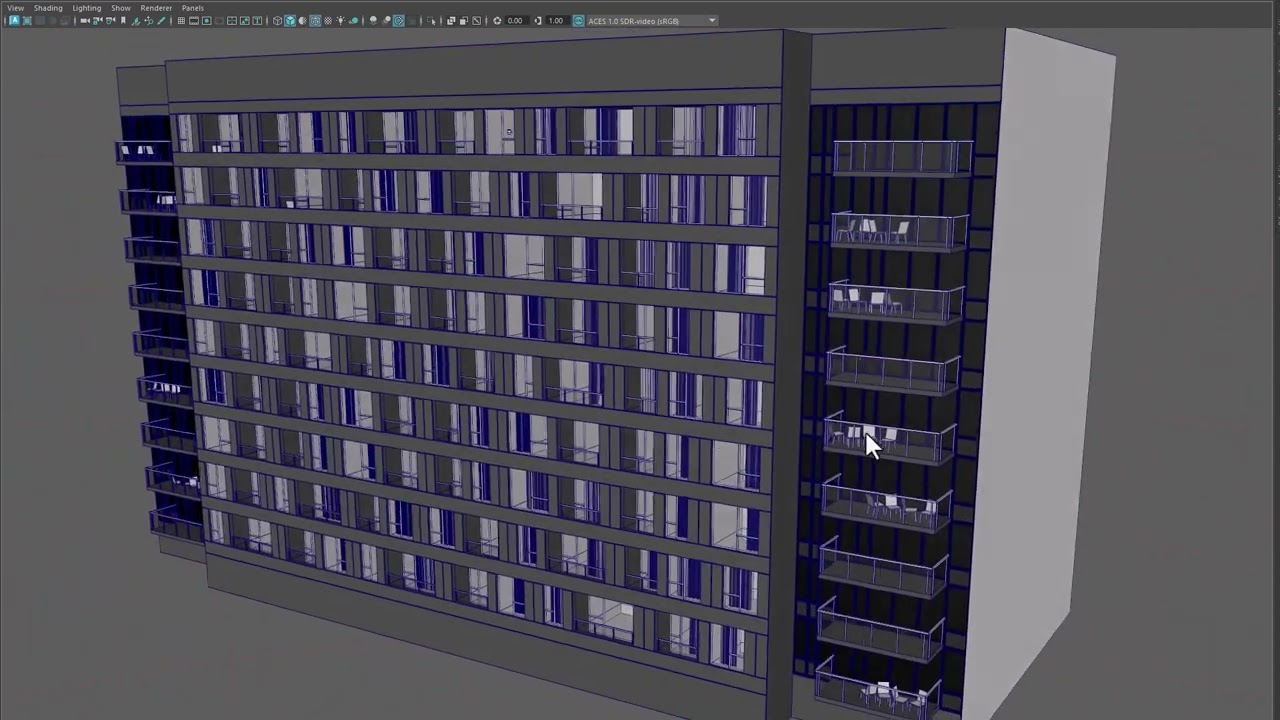The width and height of the screenshot is (1280, 720).
Task: Open the Panels menu
Action: (x=193, y=7)
